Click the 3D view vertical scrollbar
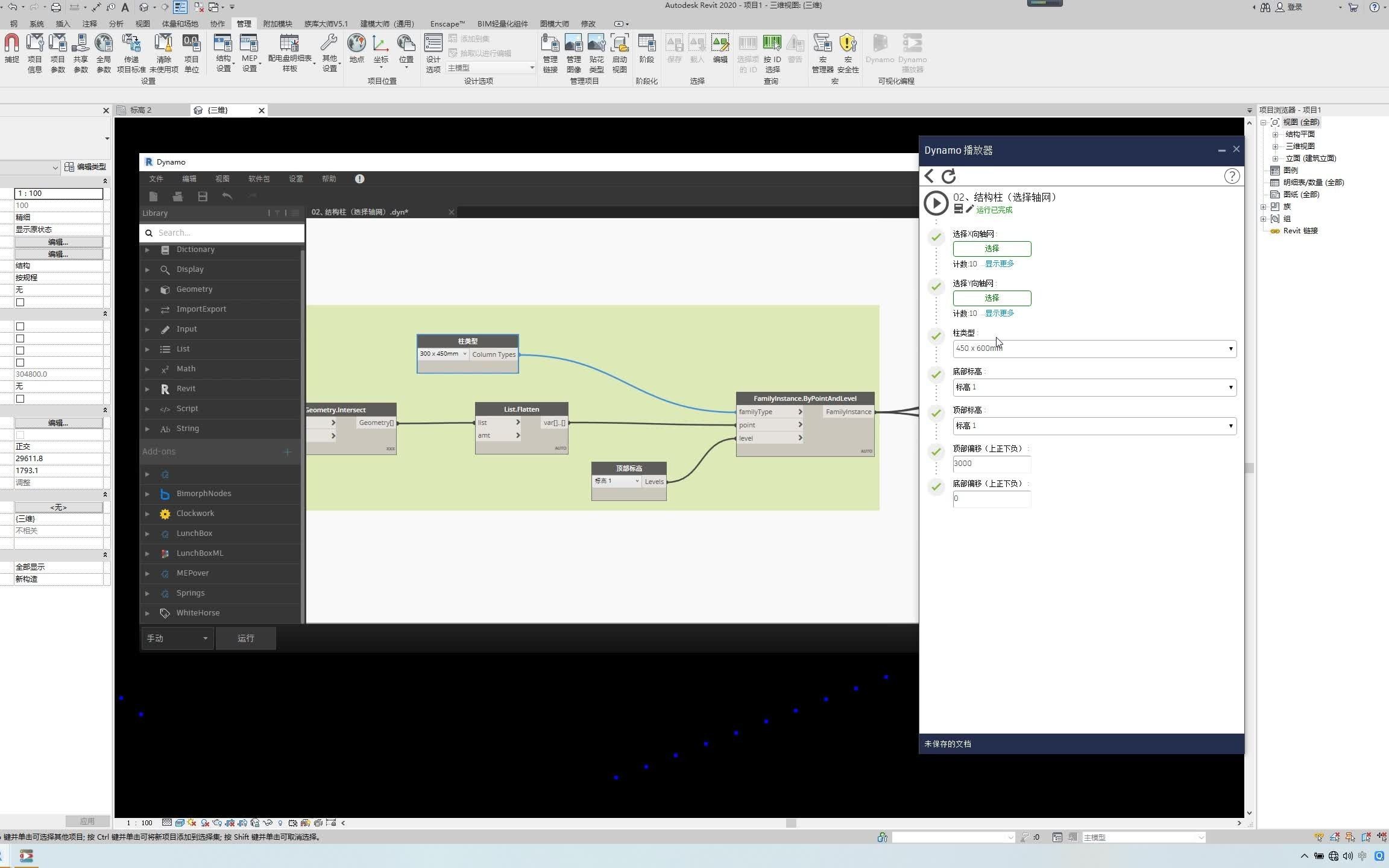This screenshot has height=868, width=1389. pyautogui.click(x=1249, y=468)
